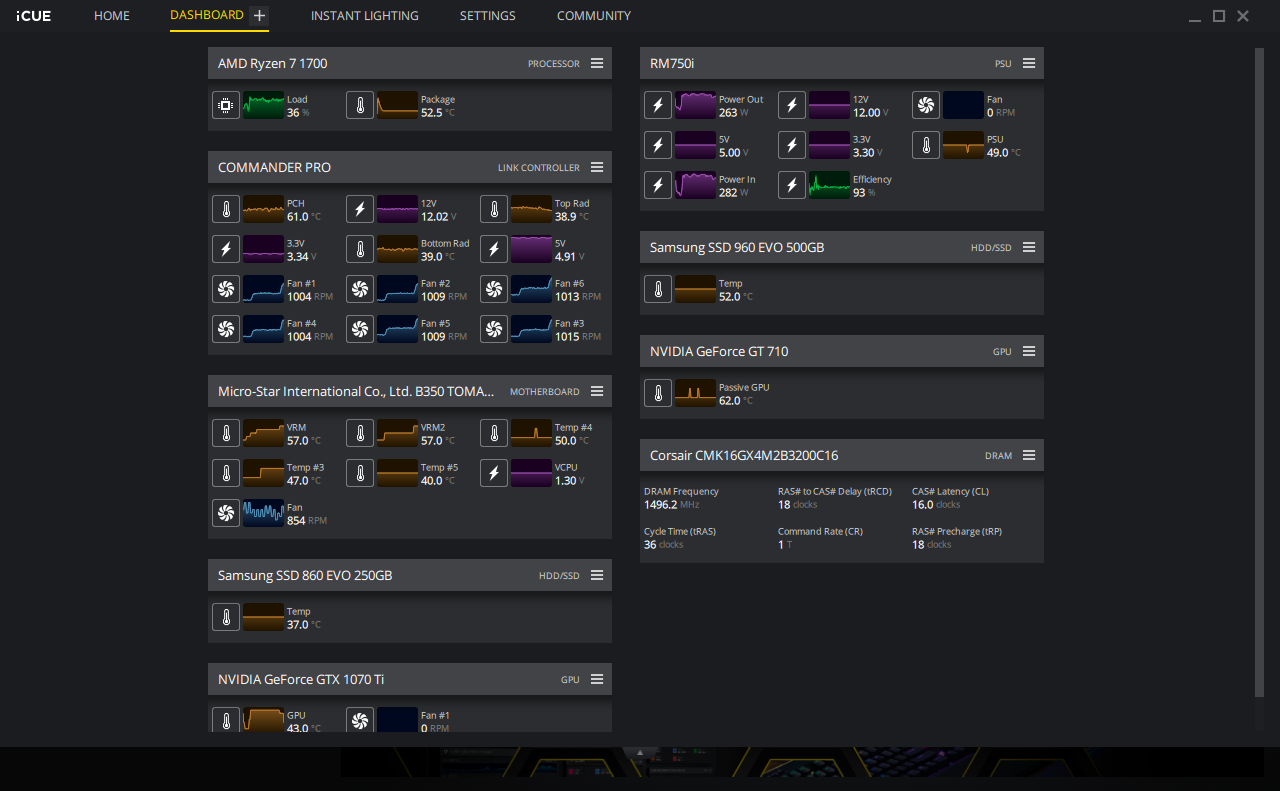
Task: Open the SETTINGS tab
Action: (488, 16)
